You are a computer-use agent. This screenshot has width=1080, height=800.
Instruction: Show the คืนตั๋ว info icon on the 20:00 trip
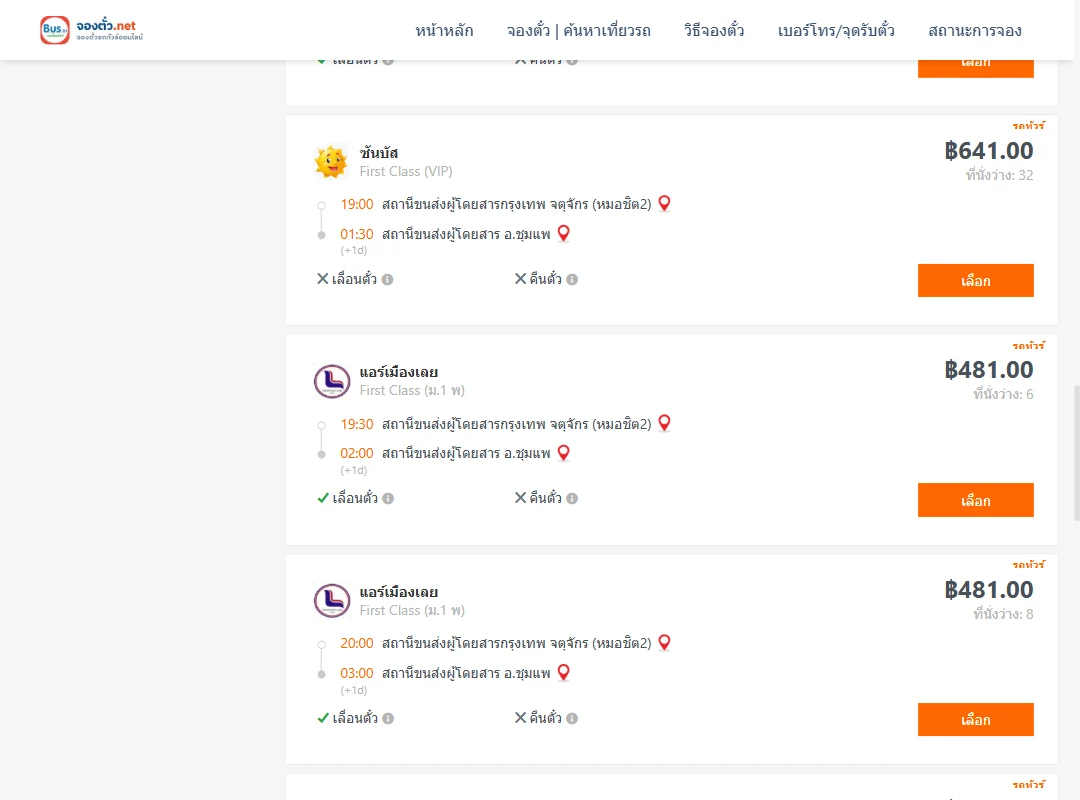572,718
